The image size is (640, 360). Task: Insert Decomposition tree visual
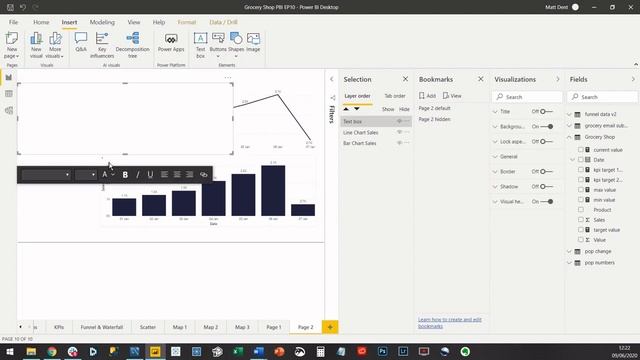pos(133,45)
